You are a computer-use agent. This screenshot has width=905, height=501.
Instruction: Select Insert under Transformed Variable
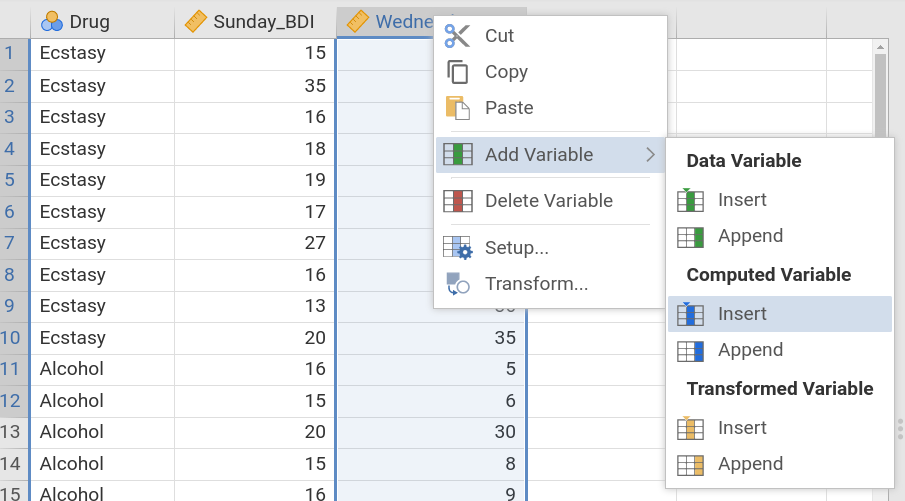[x=780, y=428]
